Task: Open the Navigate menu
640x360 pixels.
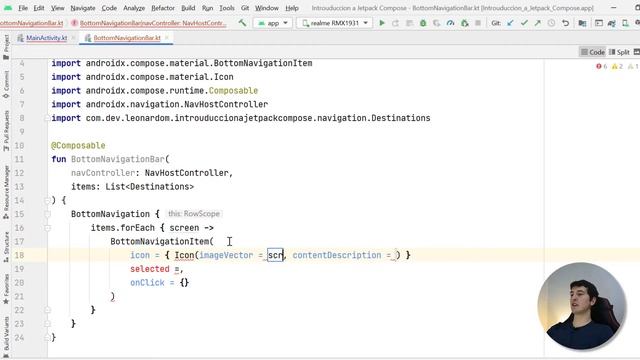Action: [x=82, y=8]
